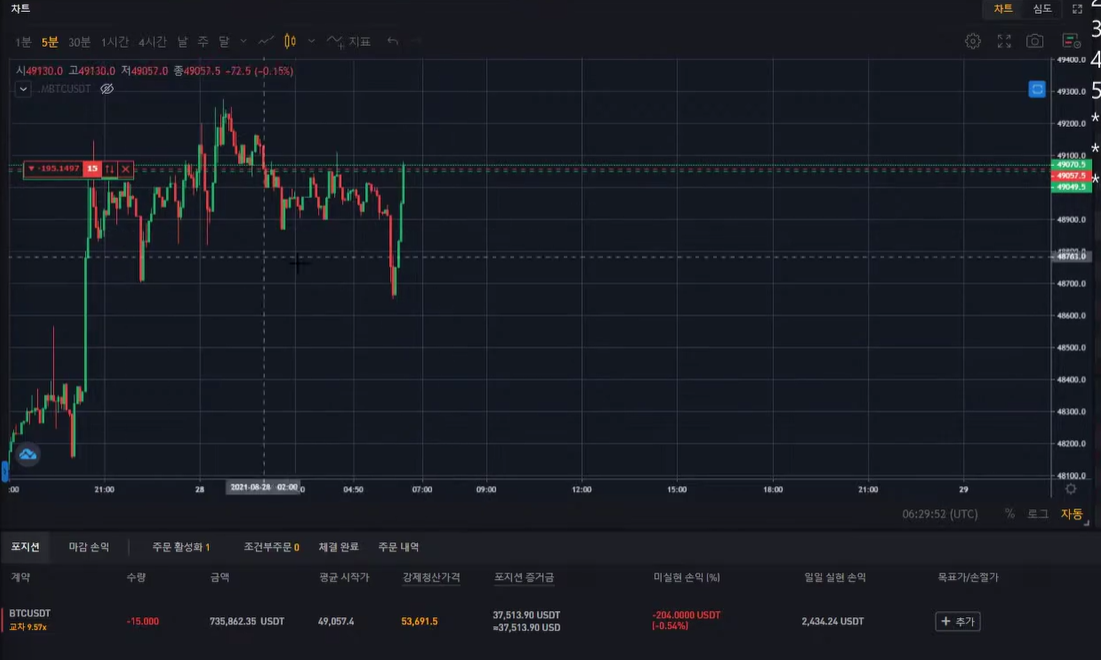1101x660 pixels.
Task: Toggle 자동 auto scale
Action: 1072,514
